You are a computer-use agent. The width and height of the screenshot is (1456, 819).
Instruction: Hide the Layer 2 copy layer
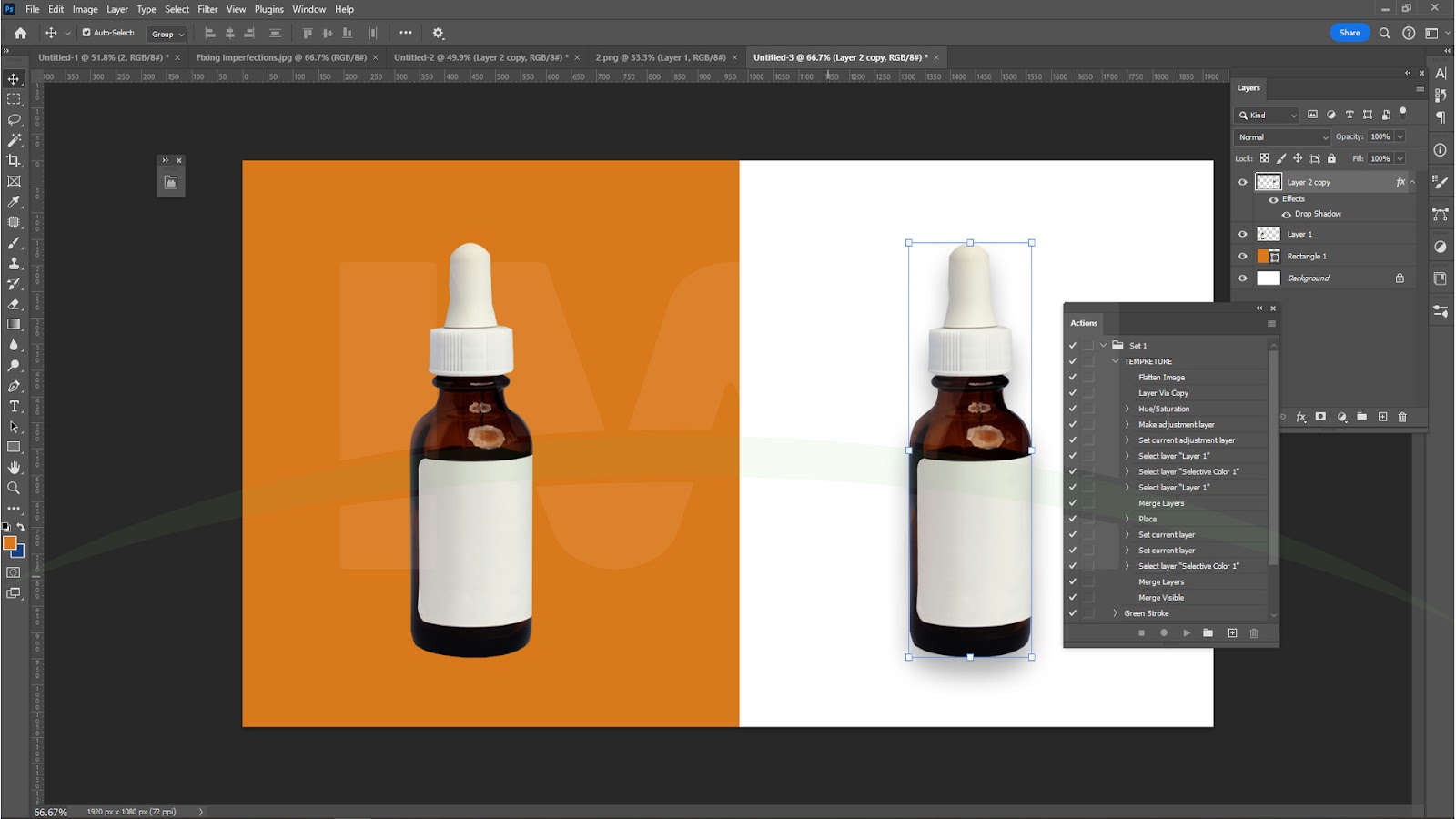coord(1242,182)
